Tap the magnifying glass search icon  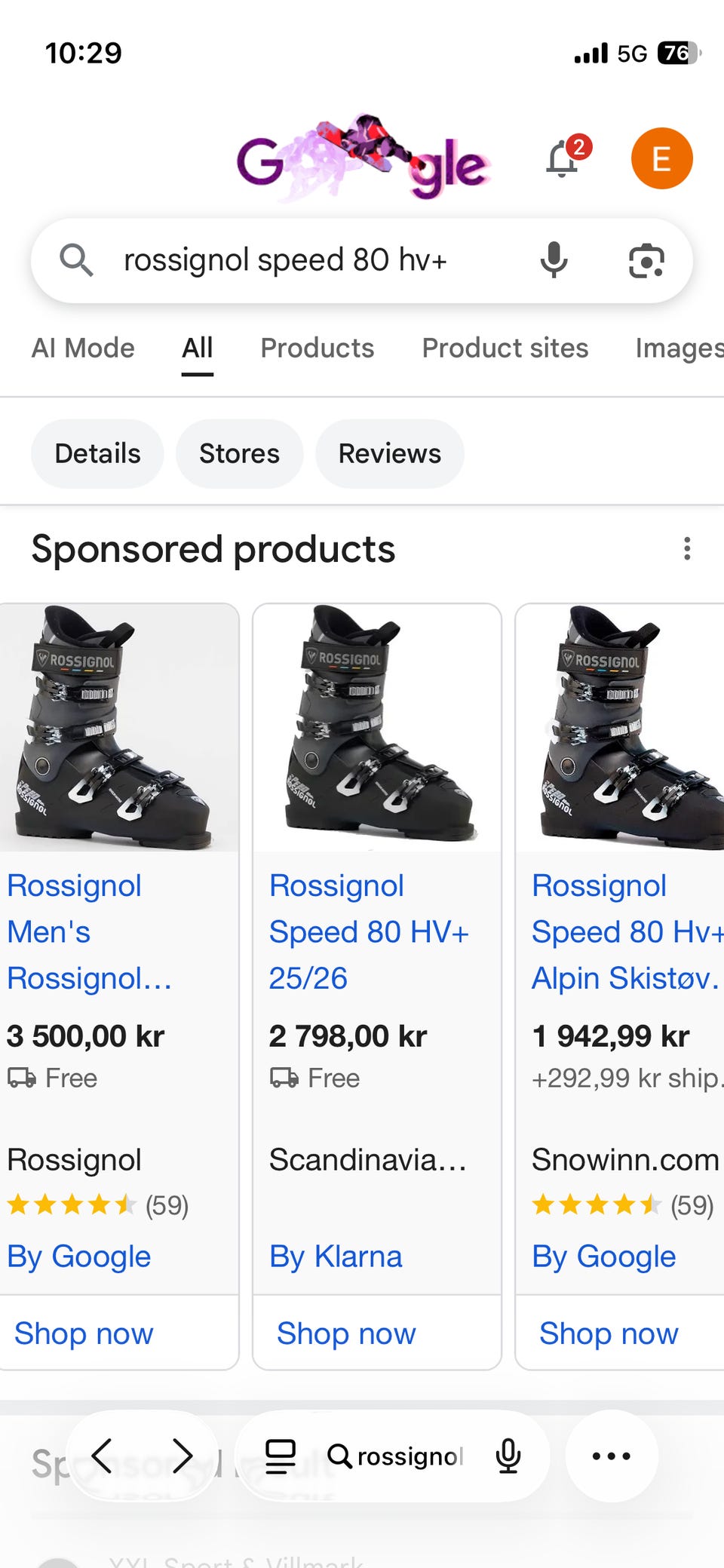click(76, 260)
